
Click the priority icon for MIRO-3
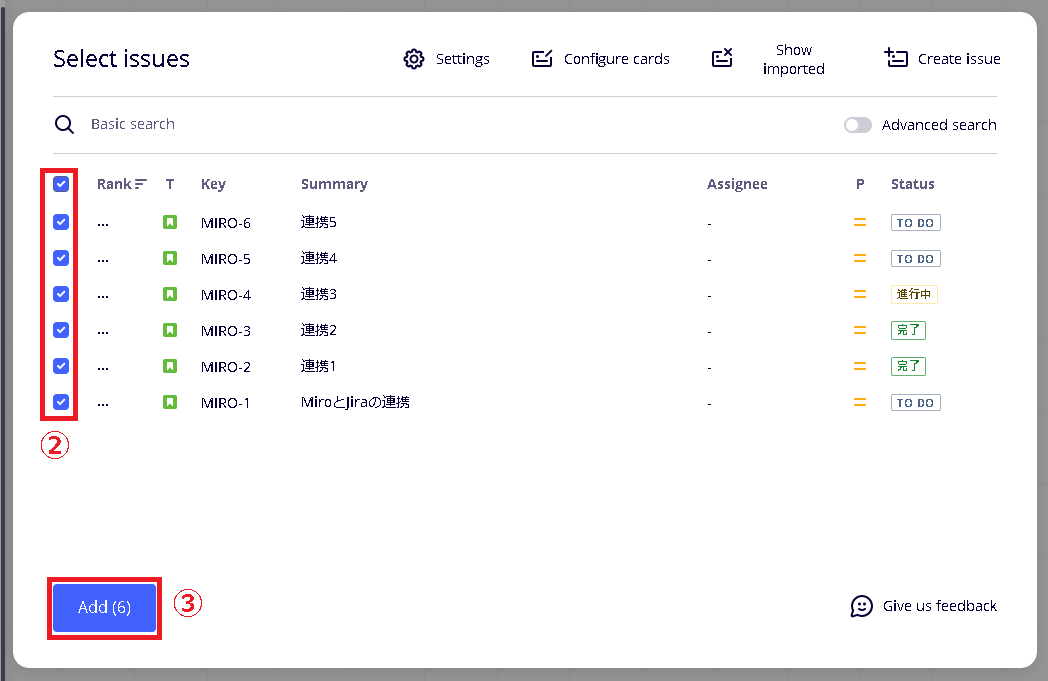[859, 330]
